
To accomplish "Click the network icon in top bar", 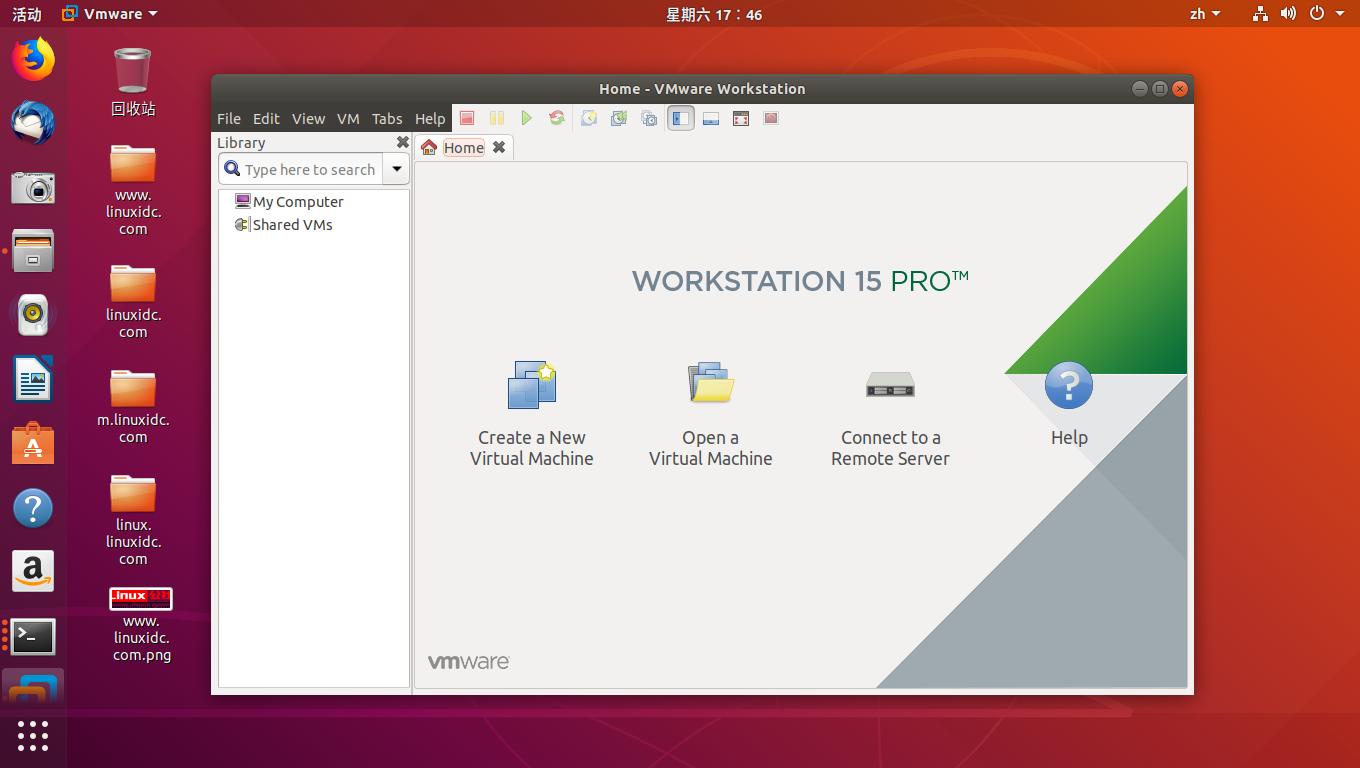I will coord(1260,14).
